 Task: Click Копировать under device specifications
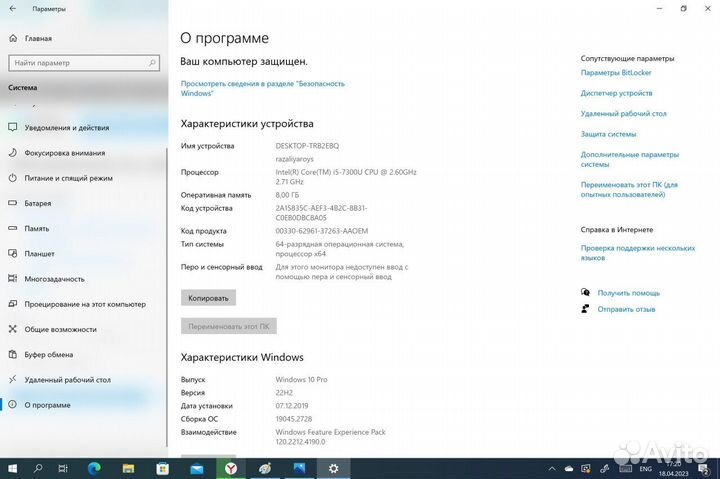tap(208, 298)
